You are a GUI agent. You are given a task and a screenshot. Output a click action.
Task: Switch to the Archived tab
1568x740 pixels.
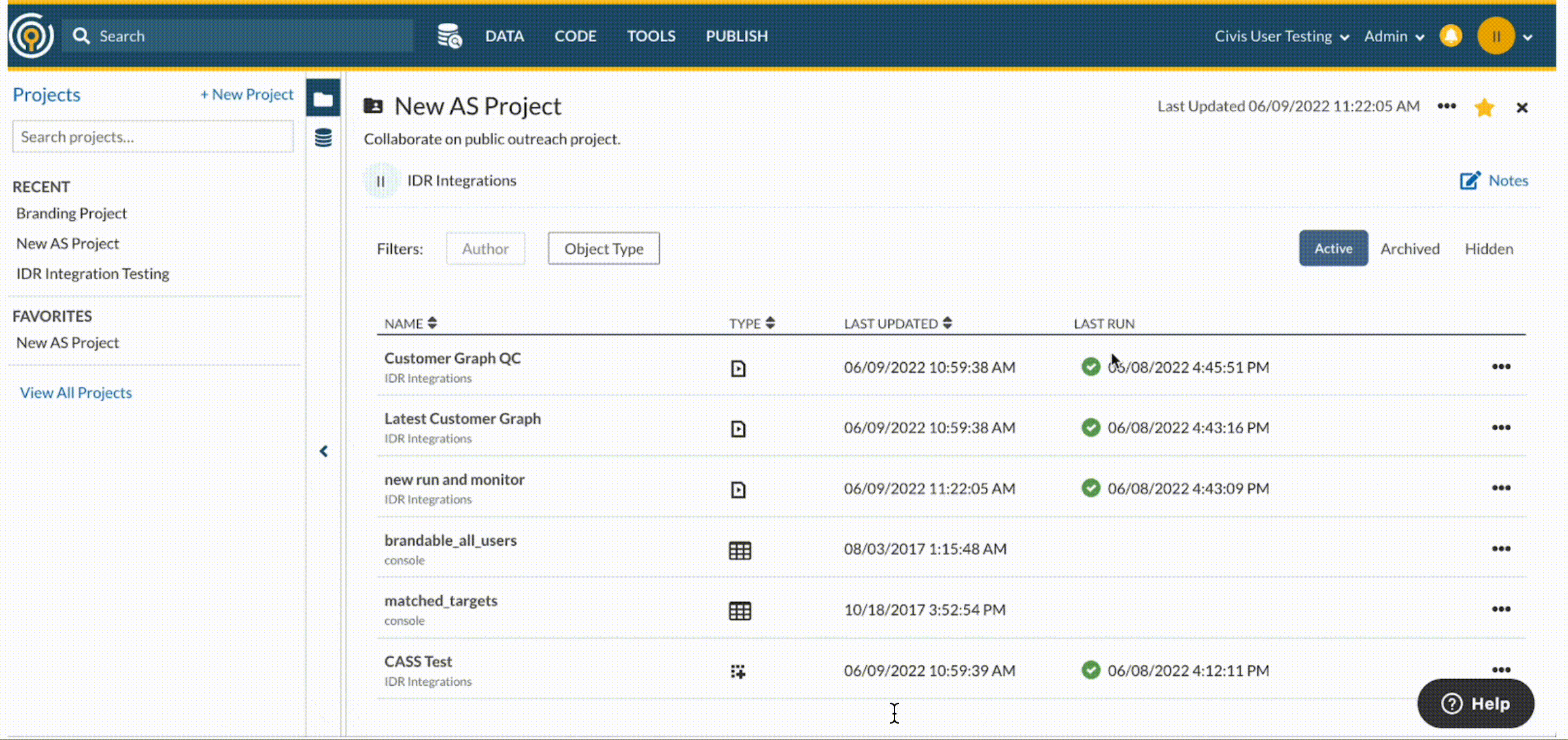point(1410,249)
